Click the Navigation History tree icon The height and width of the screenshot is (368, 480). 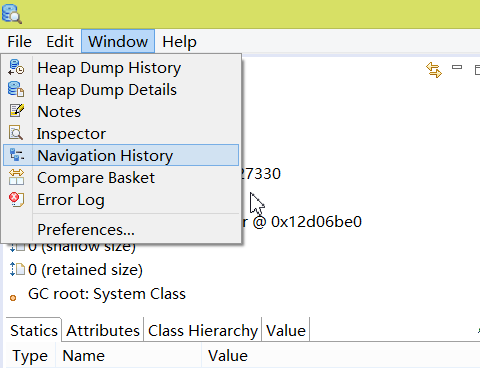tap(16, 155)
